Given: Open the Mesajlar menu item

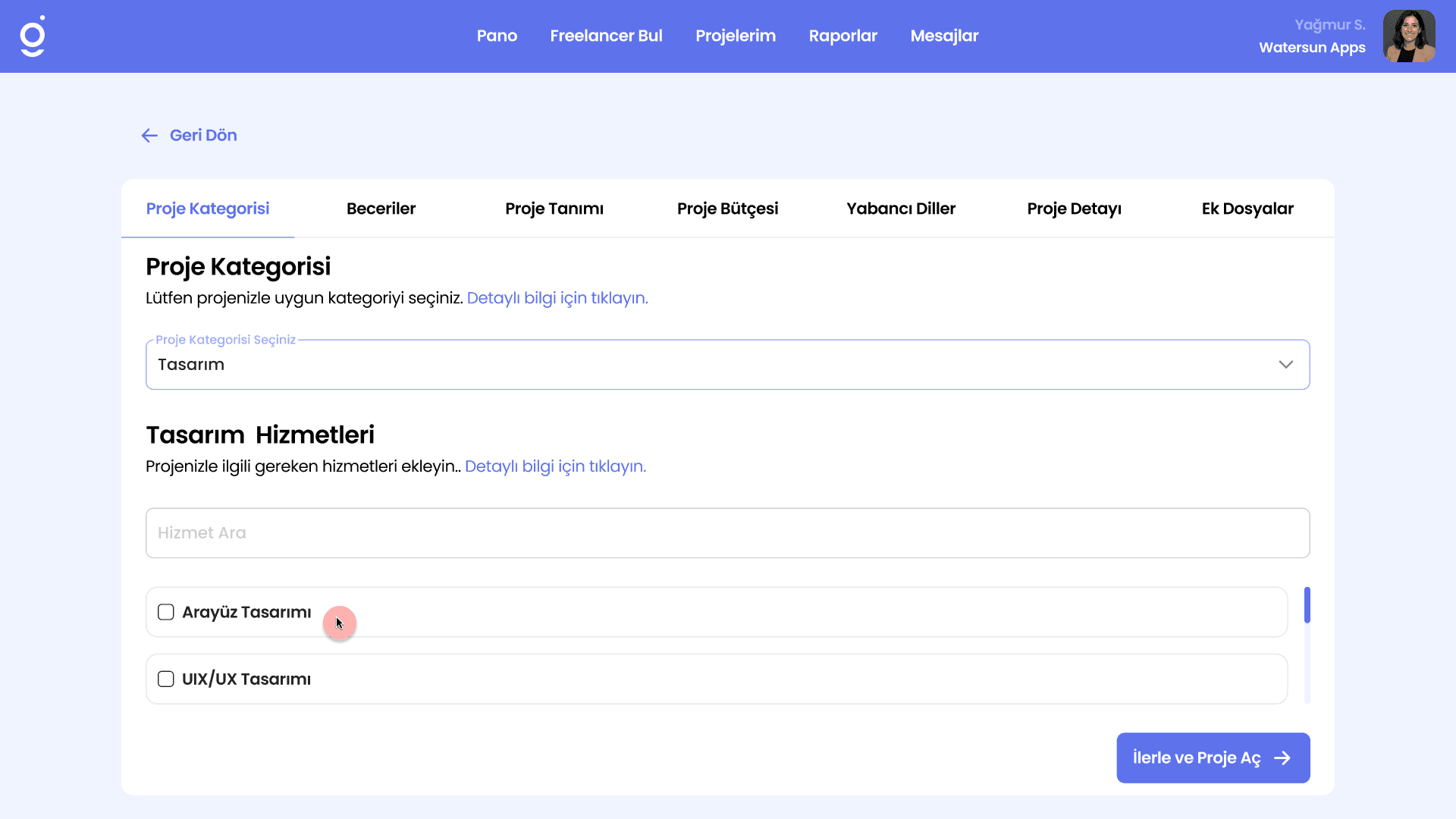Looking at the screenshot, I should 944,36.
